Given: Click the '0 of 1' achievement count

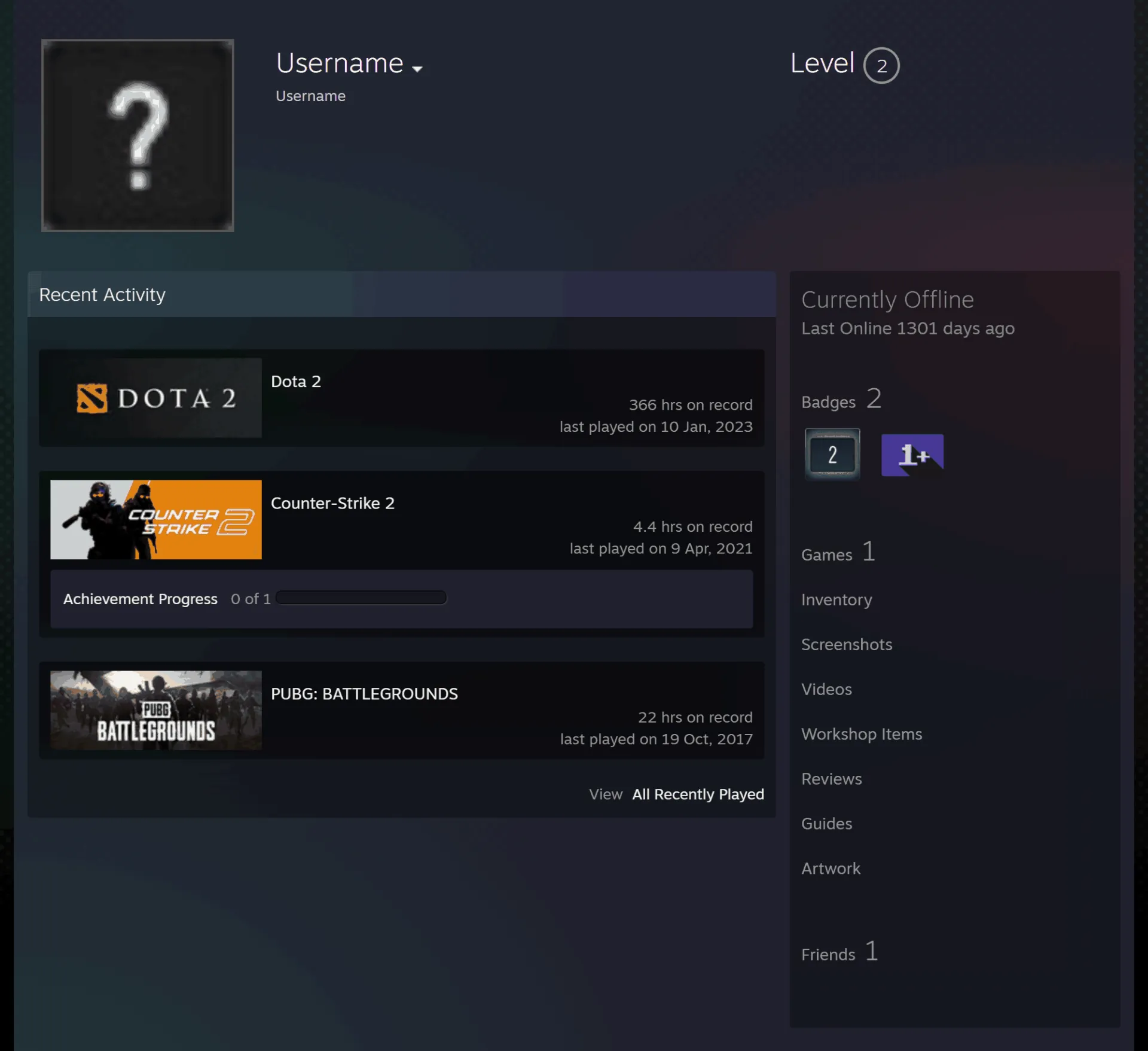Looking at the screenshot, I should [x=251, y=599].
